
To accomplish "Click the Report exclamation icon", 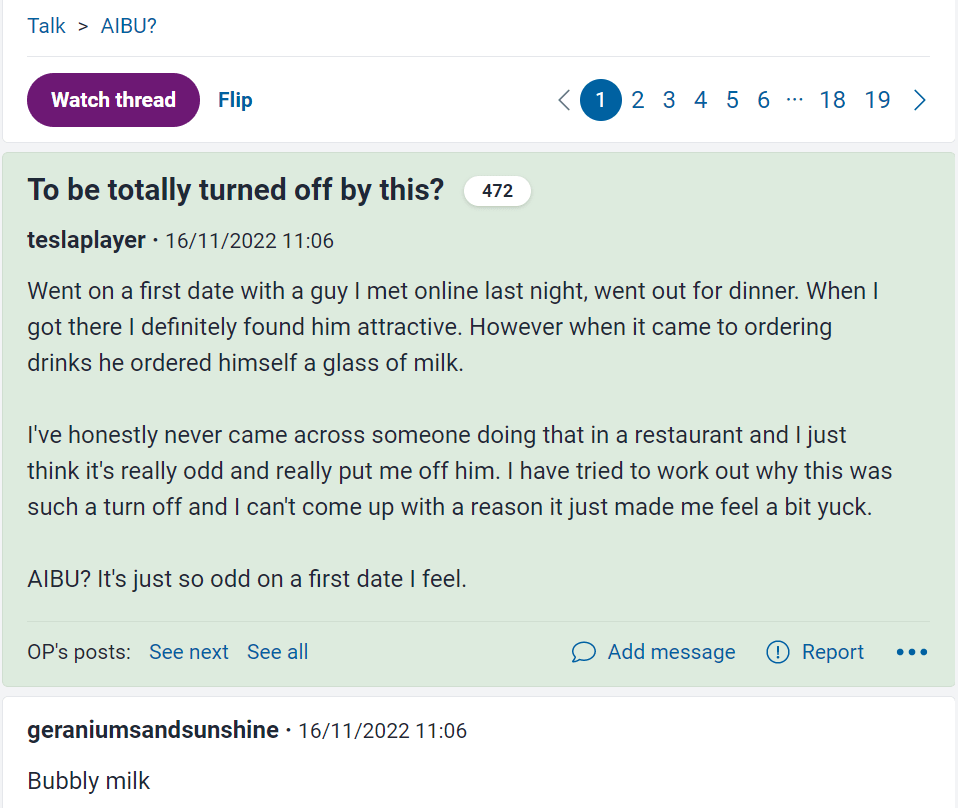I will (778, 652).
